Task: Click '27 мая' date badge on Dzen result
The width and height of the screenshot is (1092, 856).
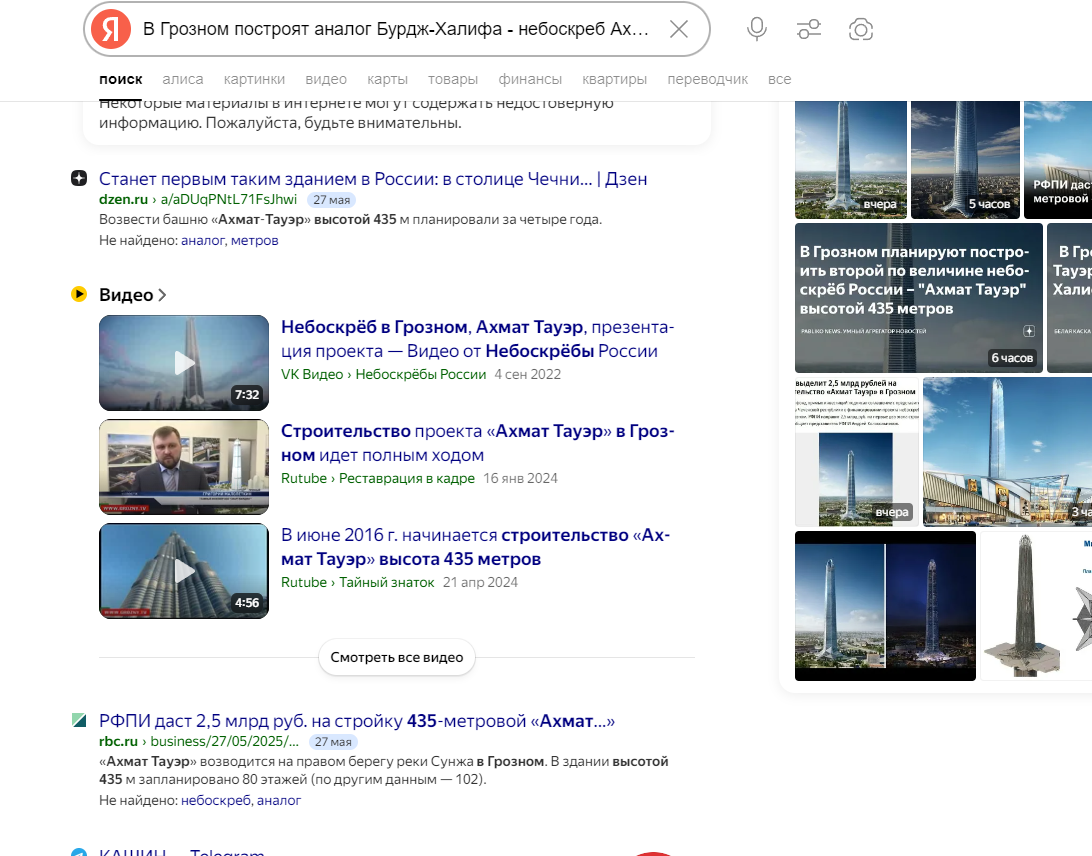Action: 332,200
